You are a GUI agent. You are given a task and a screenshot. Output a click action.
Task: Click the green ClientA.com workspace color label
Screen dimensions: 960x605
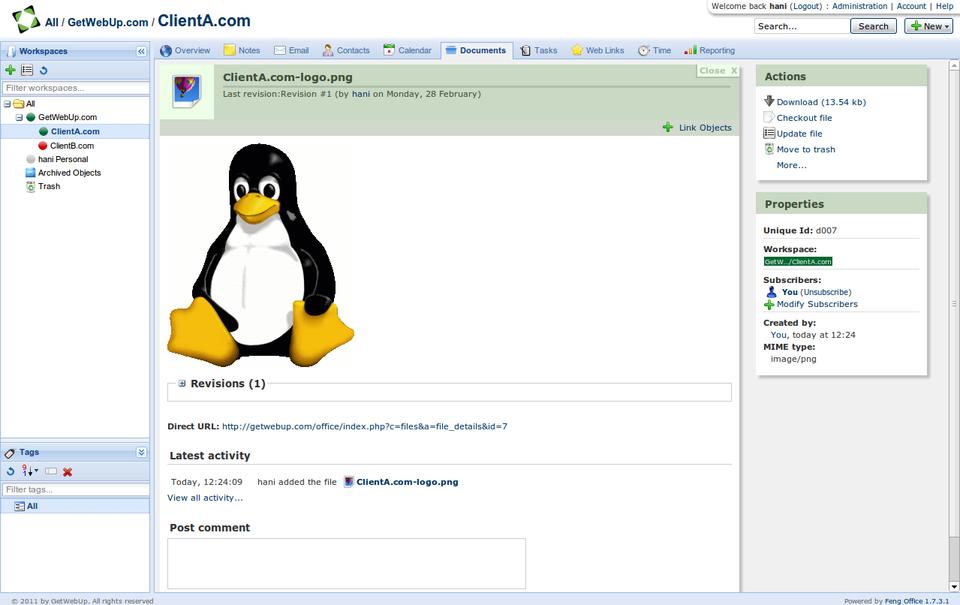click(x=798, y=261)
